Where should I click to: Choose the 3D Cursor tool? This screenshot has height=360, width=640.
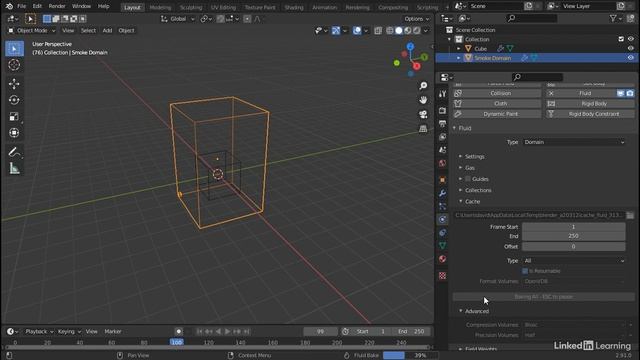click(x=14, y=65)
